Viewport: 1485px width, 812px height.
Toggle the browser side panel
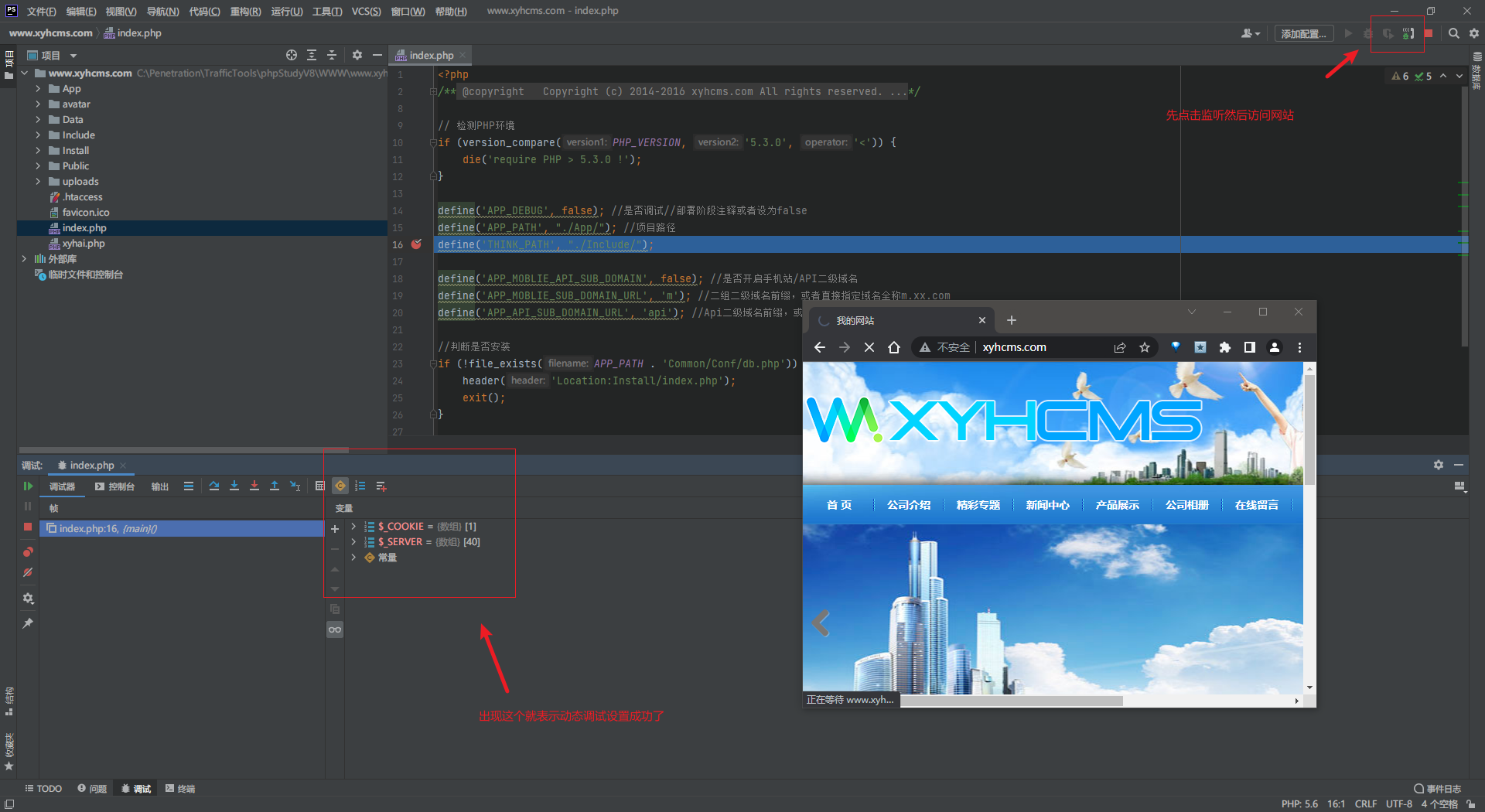[x=1250, y=347]
